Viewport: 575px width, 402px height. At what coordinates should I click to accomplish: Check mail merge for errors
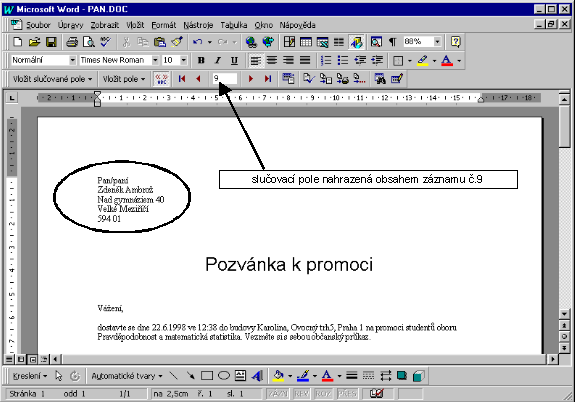coord(309,79)
